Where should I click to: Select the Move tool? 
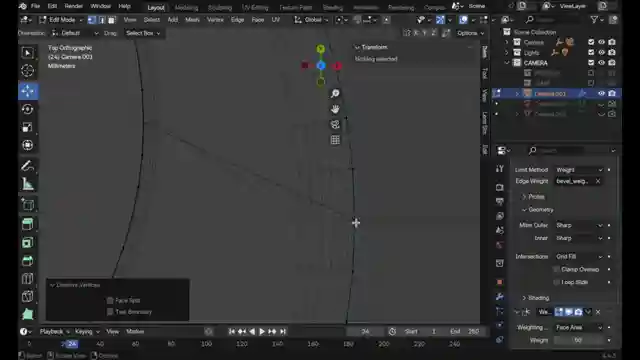(x=27, y=91)
